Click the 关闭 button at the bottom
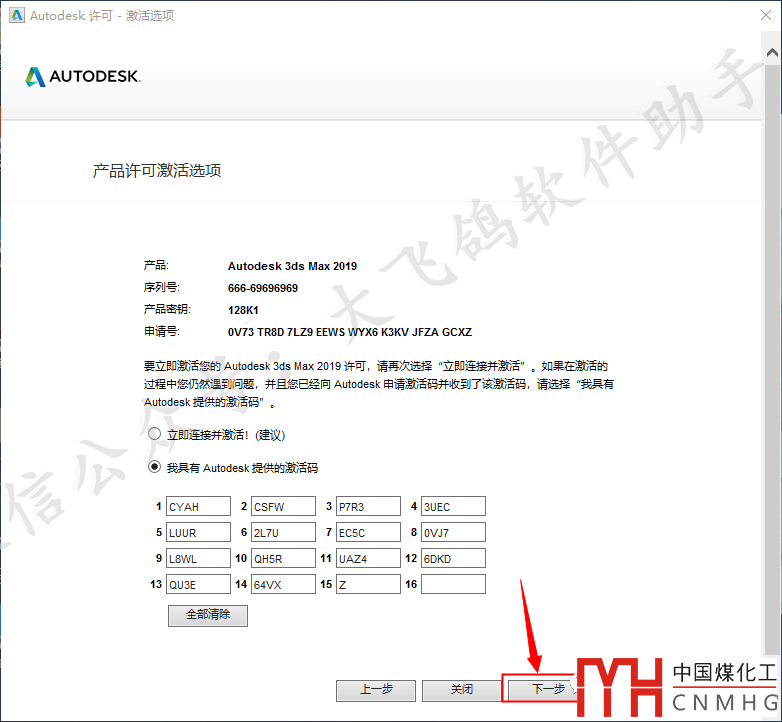The width and height of the screenshot is (782, 722). [x=461, y=689]
